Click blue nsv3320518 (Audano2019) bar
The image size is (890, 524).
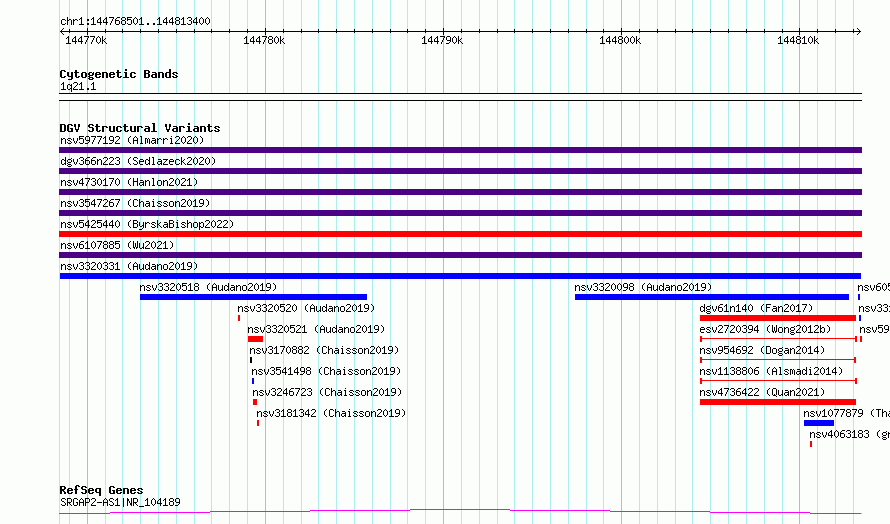[253, 297]
